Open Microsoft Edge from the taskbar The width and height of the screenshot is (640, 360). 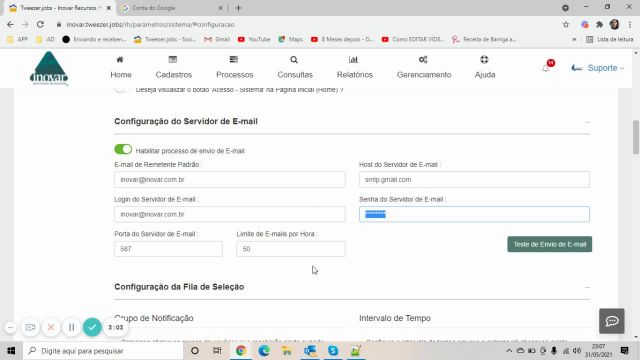[x=264, y=351]
